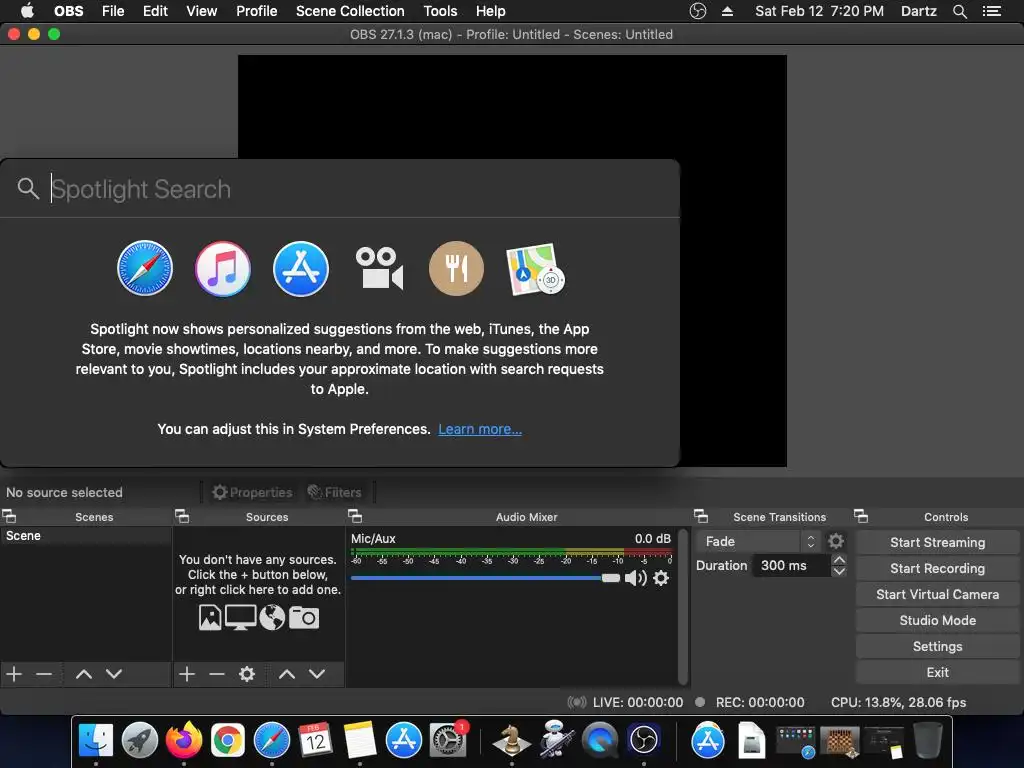Open Launchpad from the Dock
Screen dimensions: 1024x768
[140, 740]
